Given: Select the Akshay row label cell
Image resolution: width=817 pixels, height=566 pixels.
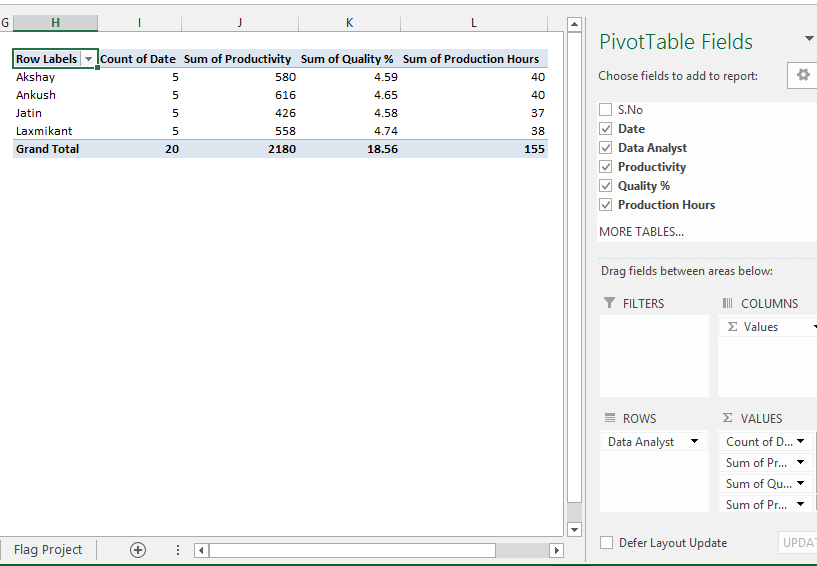Looking at the screenshot, I should [x=55, y=77].
